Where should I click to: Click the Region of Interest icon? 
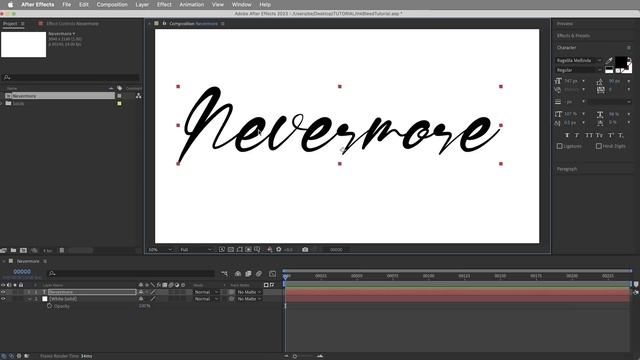(x=248, y=249)
